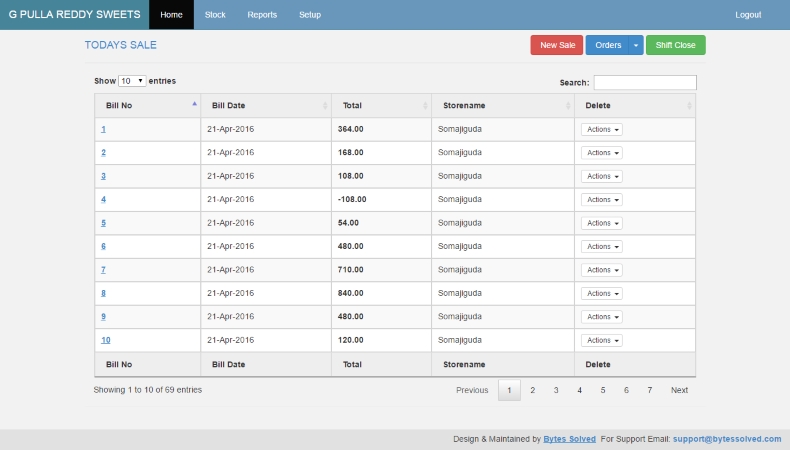Screen dimensions: 790x450
Task: Open the Stock menu
Action: (215, 15)
